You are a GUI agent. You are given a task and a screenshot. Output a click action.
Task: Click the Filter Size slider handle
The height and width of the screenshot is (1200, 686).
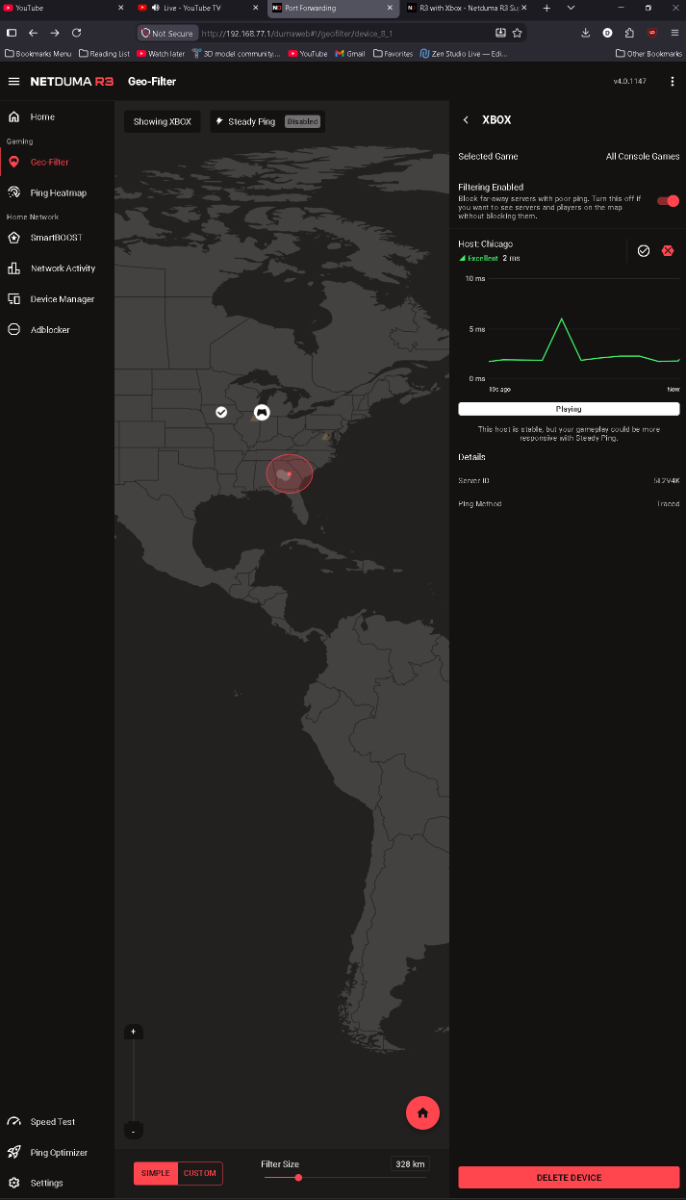click(x=298, y=1178)
